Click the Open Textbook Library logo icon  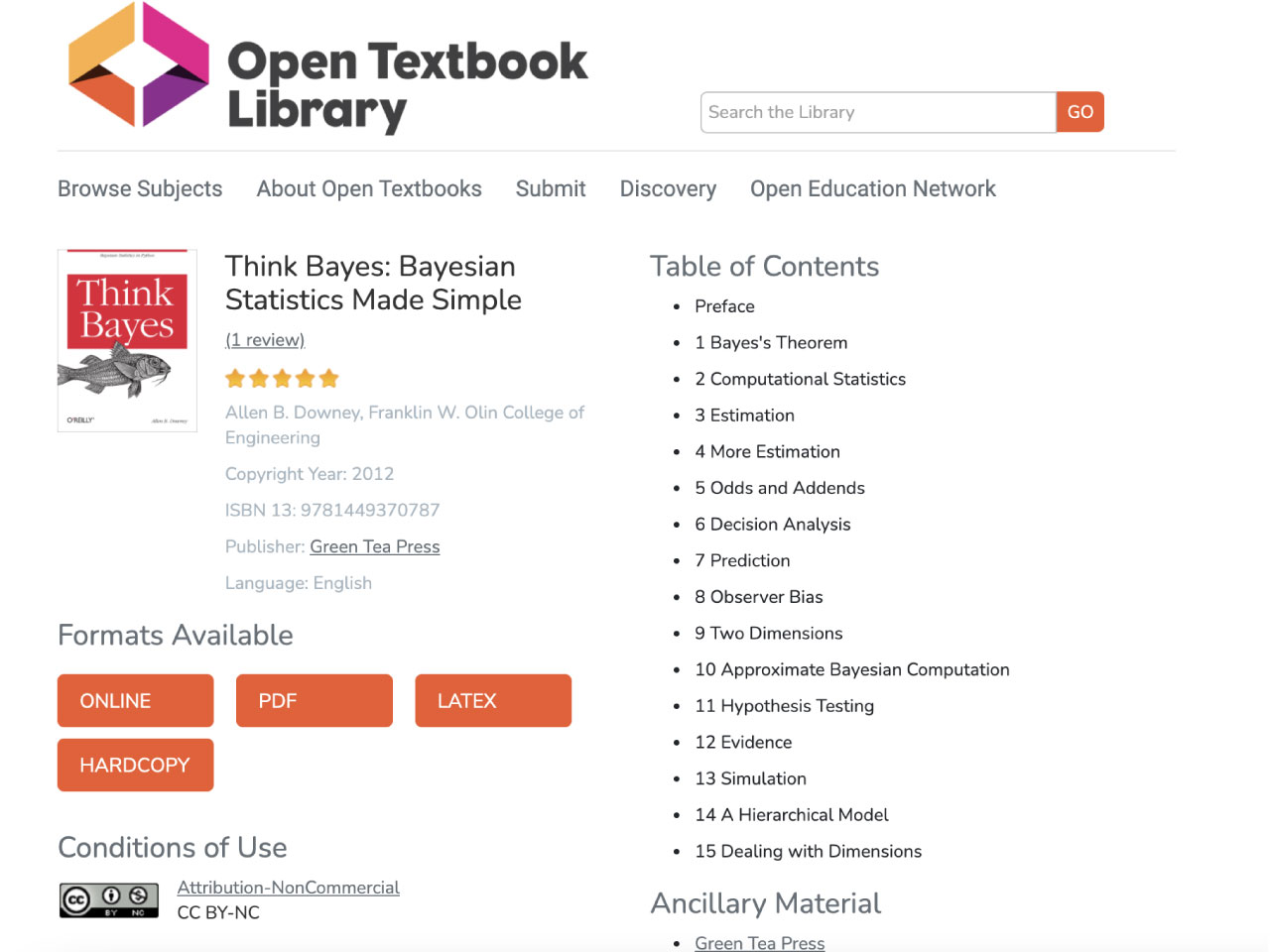click(139, 64)
